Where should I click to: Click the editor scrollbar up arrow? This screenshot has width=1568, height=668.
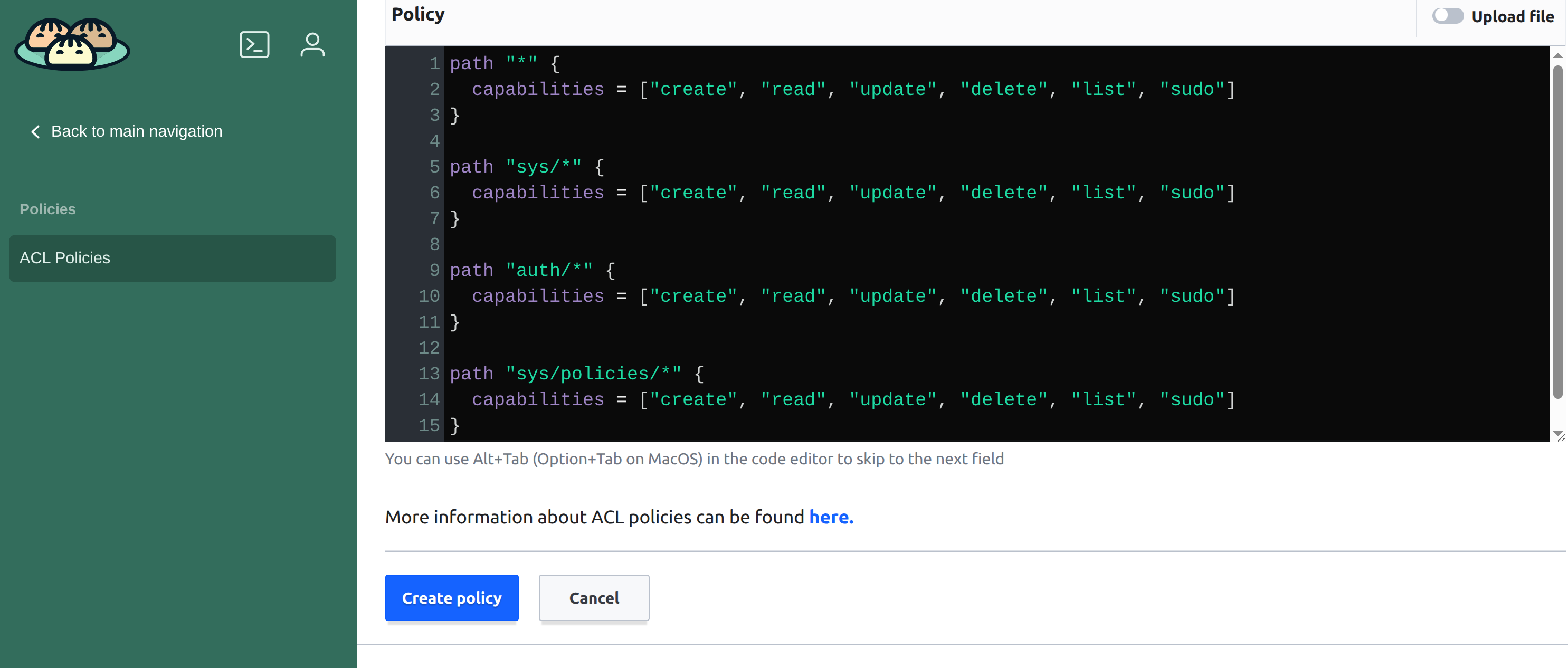(1557, 55)
